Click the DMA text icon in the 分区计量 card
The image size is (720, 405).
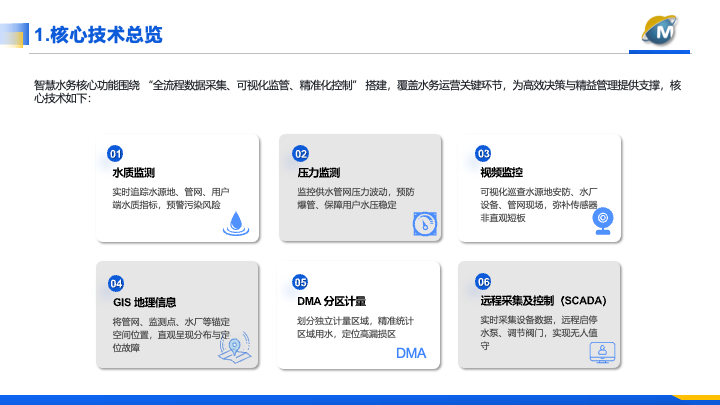click(x=411, y=353)
